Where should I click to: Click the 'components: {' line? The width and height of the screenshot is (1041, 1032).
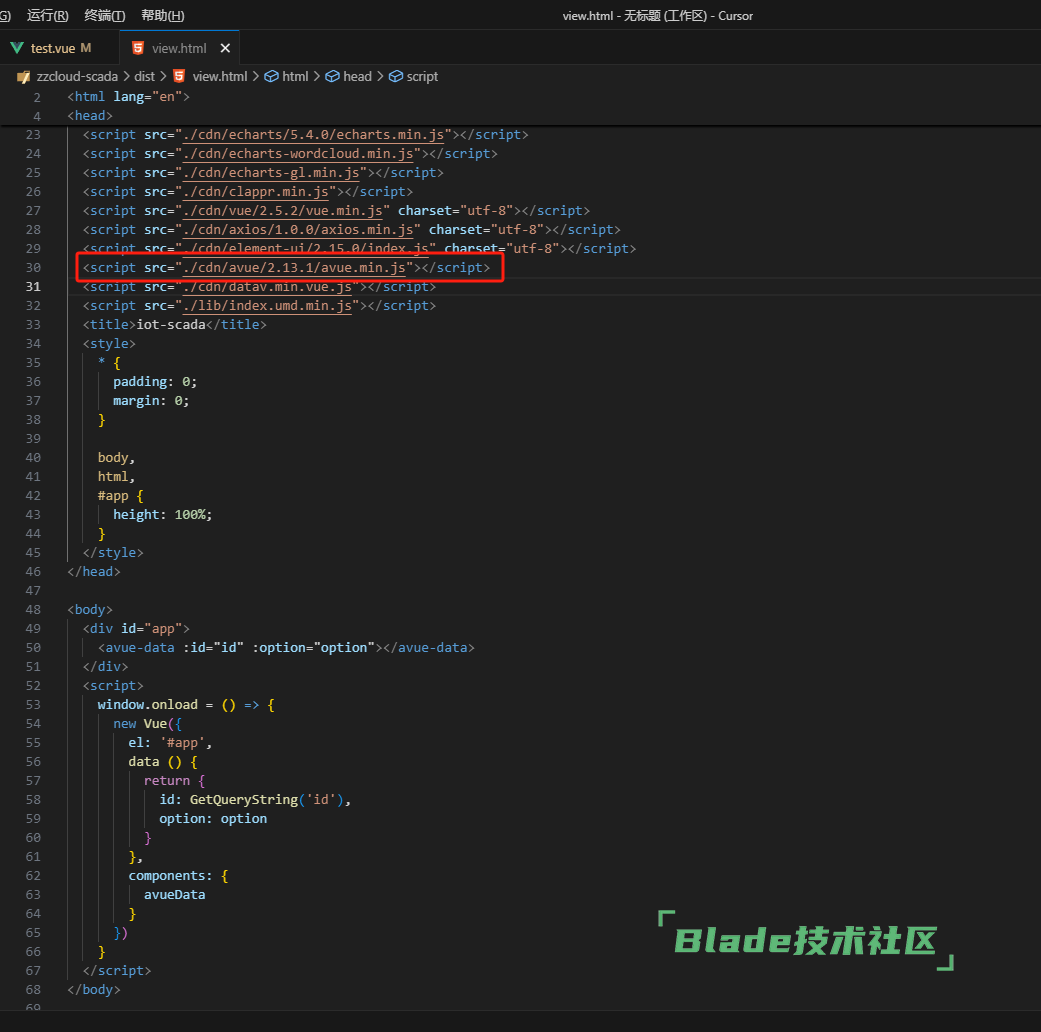(179, 876)
